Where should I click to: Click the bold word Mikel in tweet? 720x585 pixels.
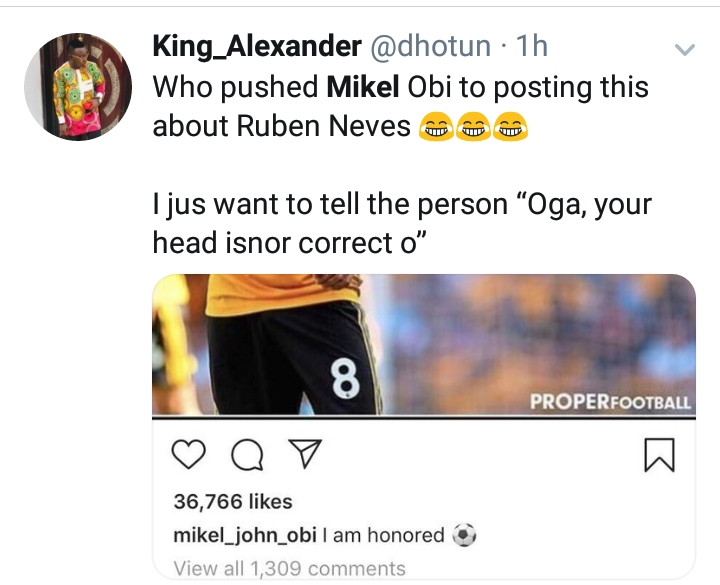[x=364, y=87]
